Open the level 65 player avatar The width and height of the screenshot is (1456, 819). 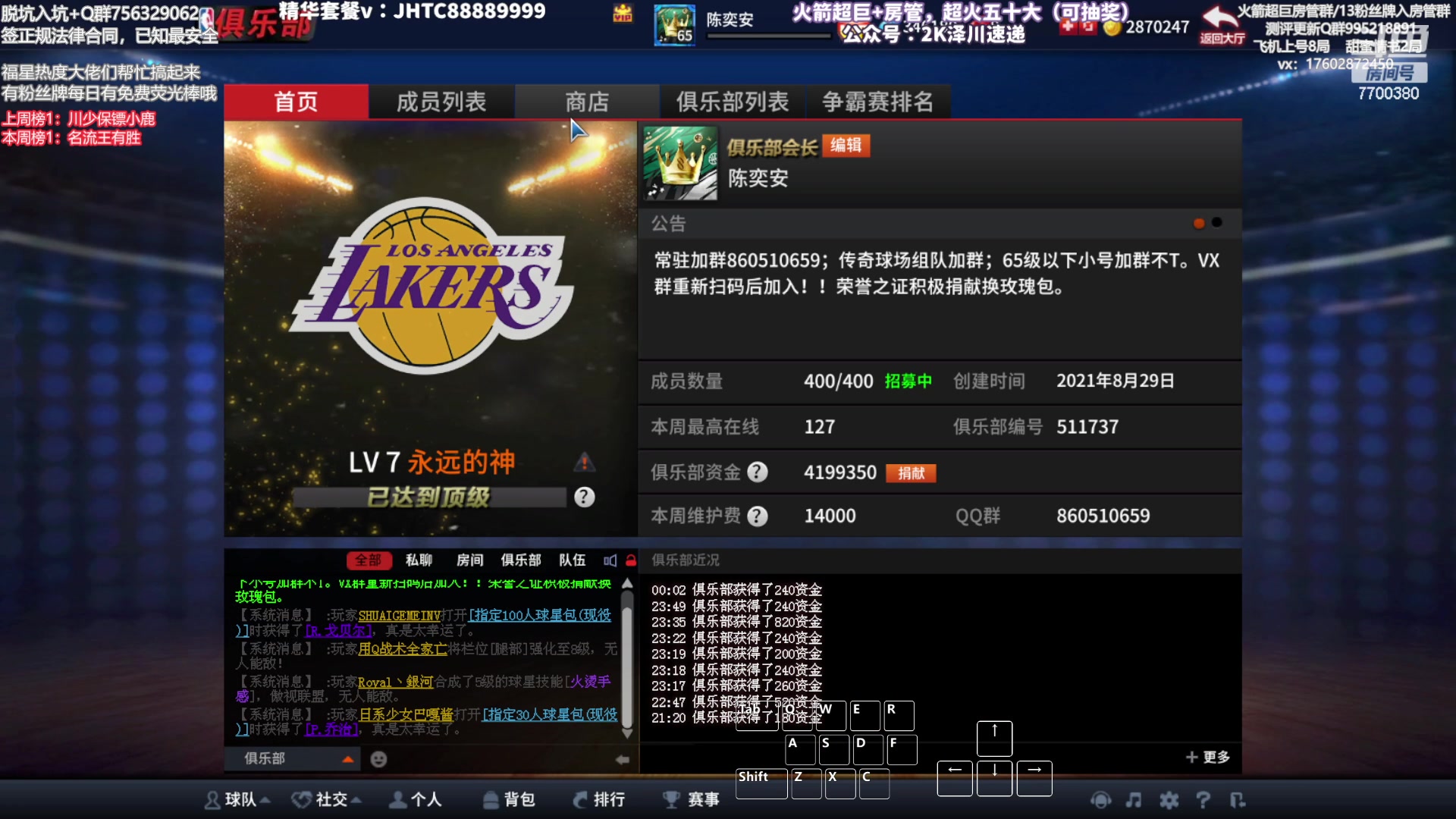pyautogui.click(x=674, y=24)
